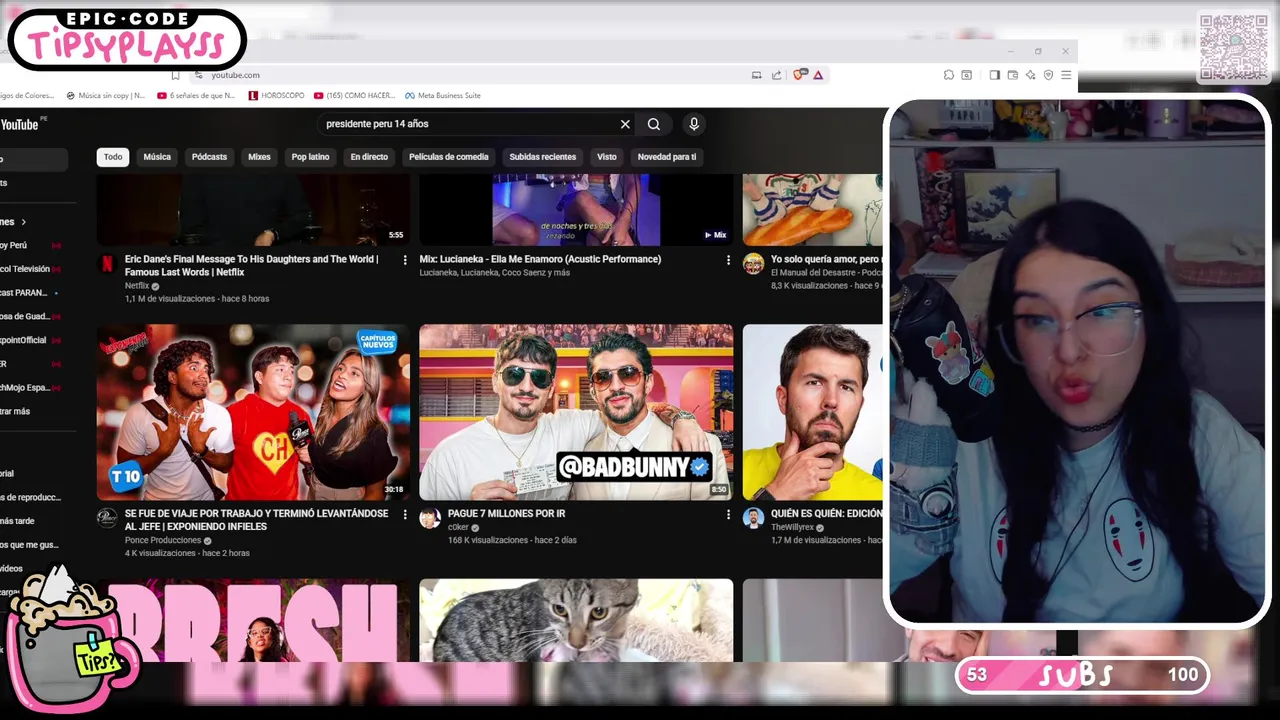Select the Música filter chip
Screen dimensions: 1280x720
point(157,157)
